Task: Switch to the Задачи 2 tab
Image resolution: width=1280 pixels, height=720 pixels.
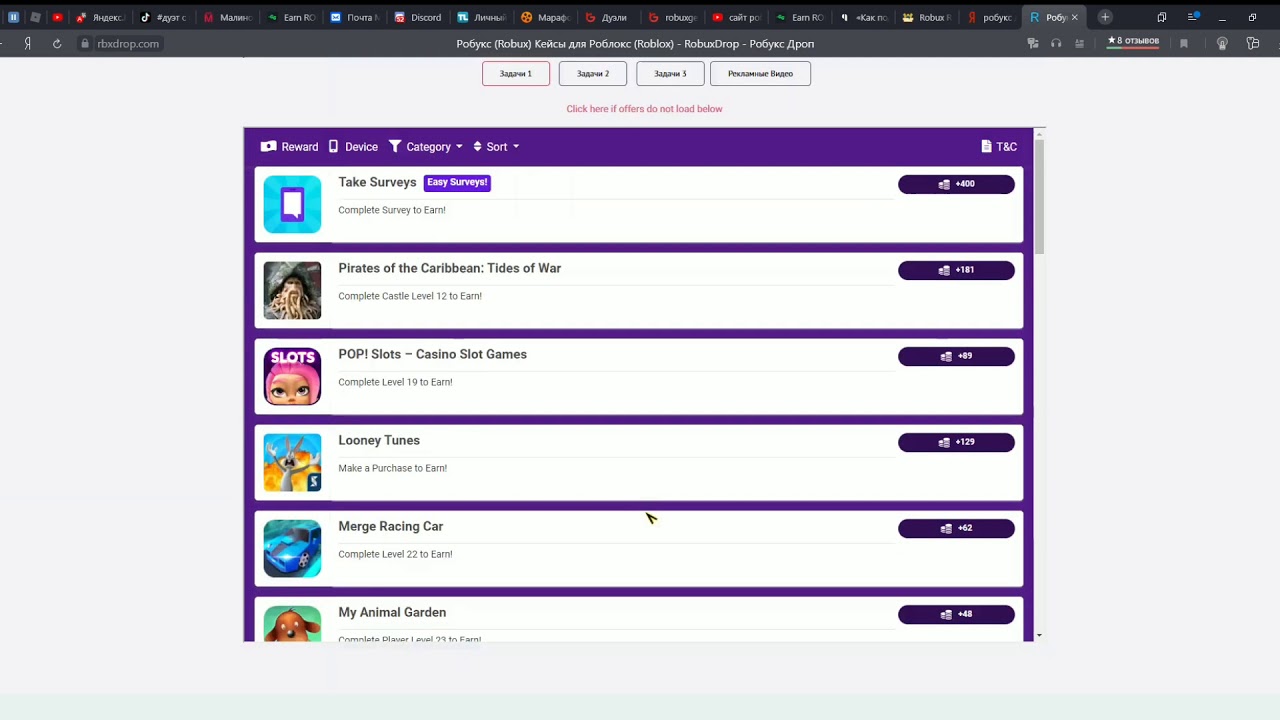Action: click(593, 73)
